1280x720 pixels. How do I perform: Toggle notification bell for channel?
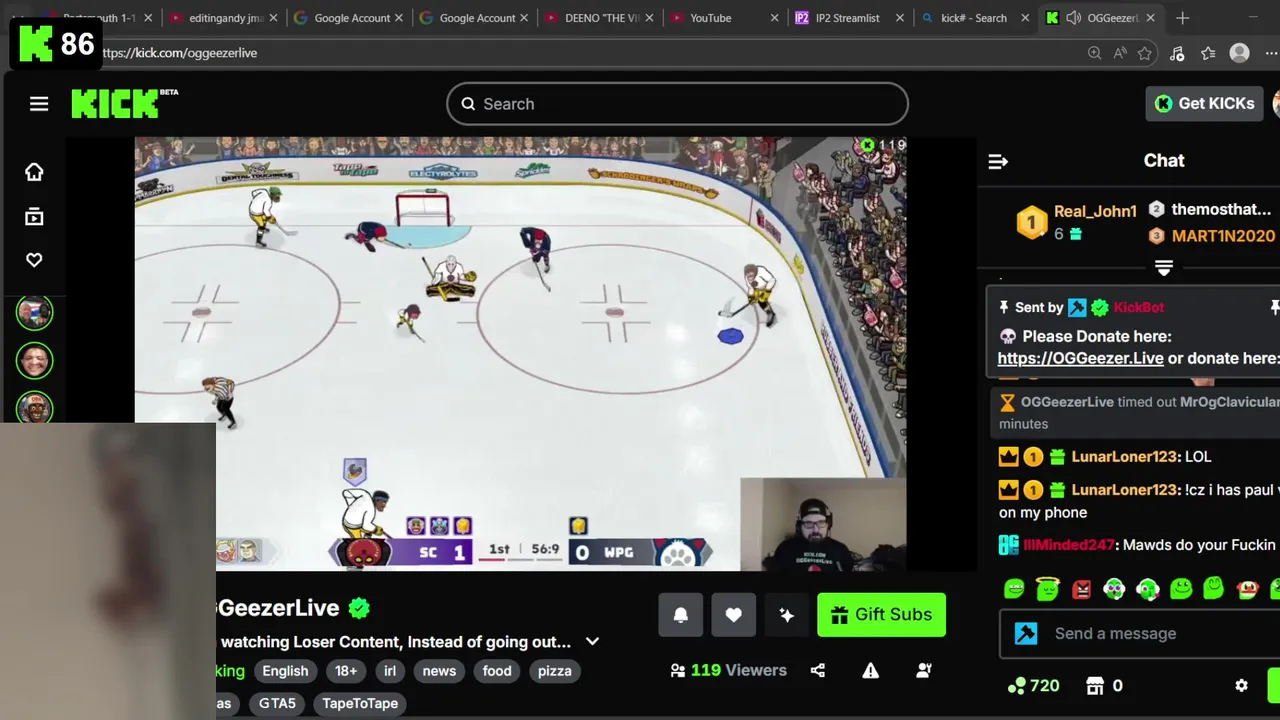(x=681, y=615)
